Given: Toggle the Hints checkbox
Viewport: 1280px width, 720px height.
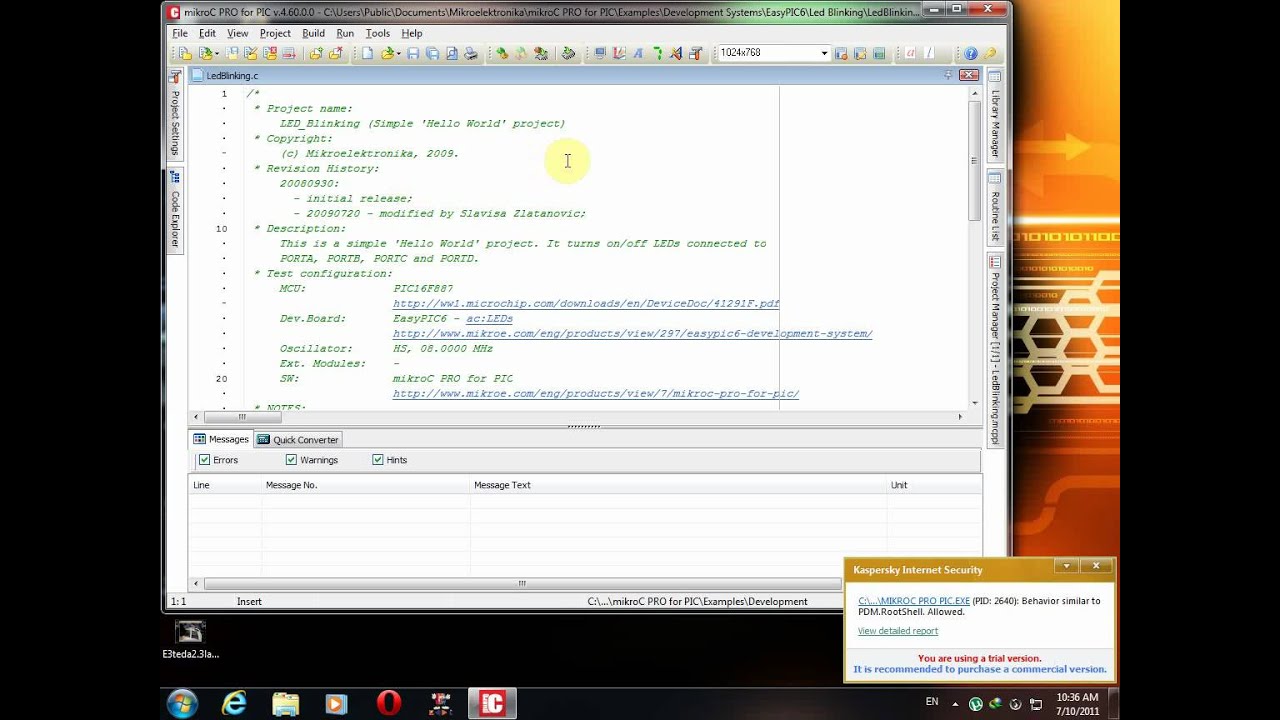Looking at the screenshot, I should 378,460.
